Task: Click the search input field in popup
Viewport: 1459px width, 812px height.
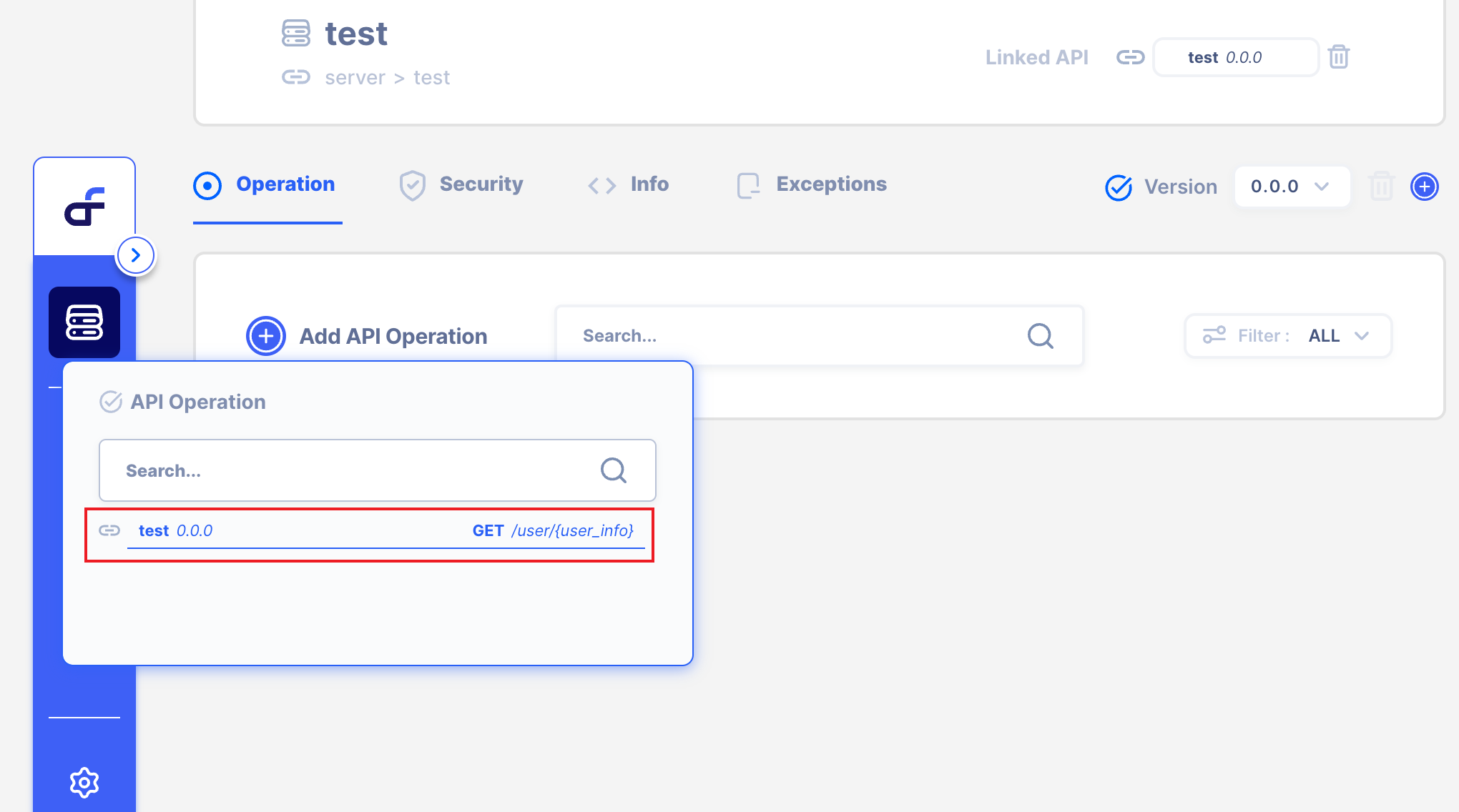Action: click(378, 470)
